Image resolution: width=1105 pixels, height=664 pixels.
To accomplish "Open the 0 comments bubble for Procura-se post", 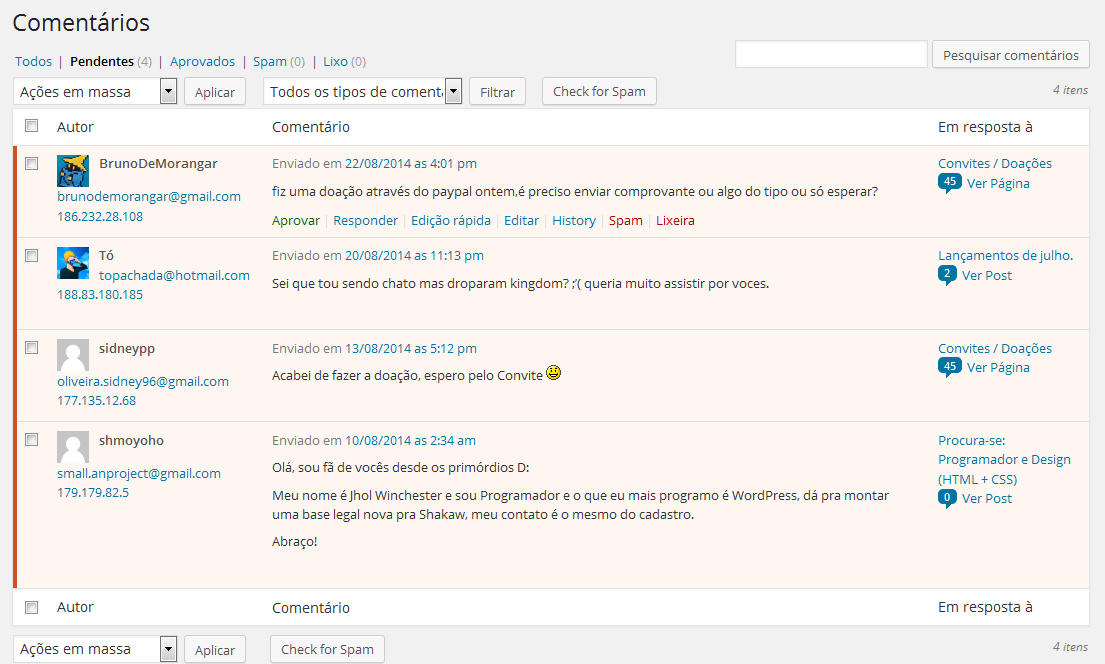I will click(947, 498).
